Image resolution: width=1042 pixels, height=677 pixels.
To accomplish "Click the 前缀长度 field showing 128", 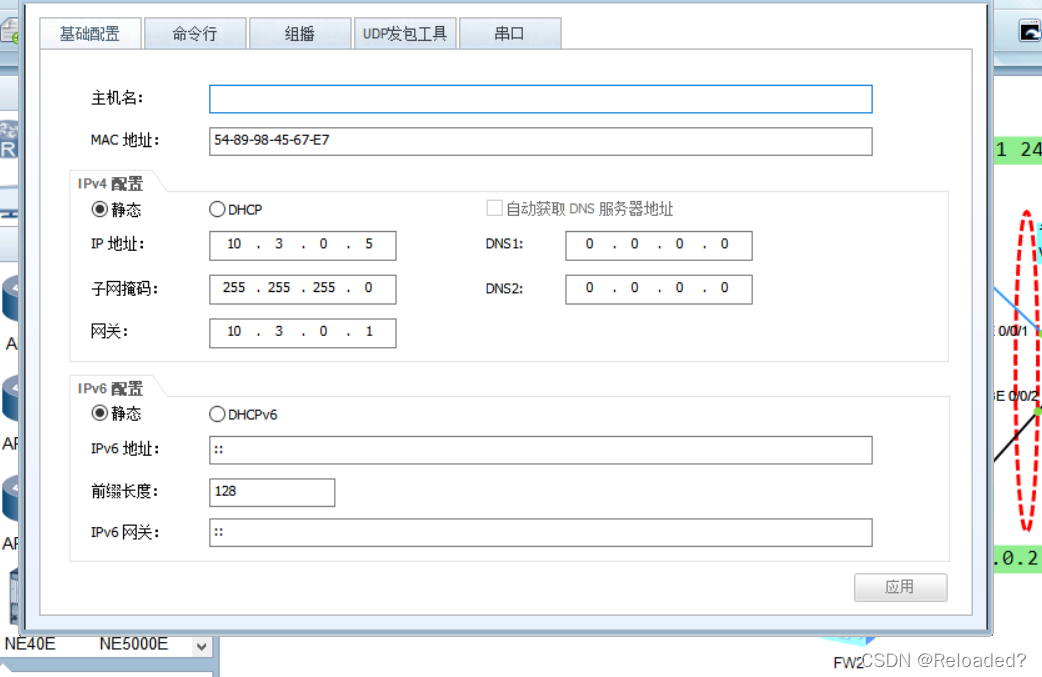I will (272, 492).
